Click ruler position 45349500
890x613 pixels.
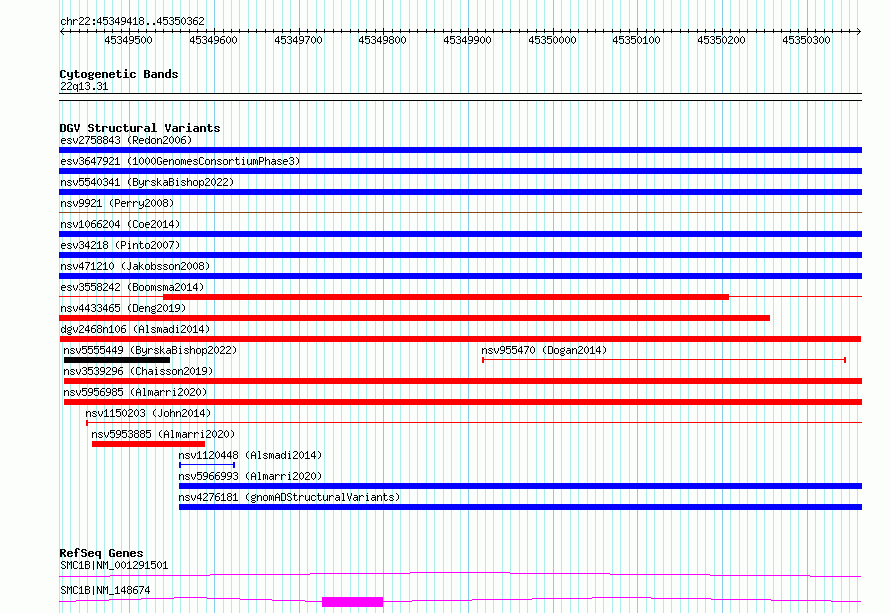128,40
